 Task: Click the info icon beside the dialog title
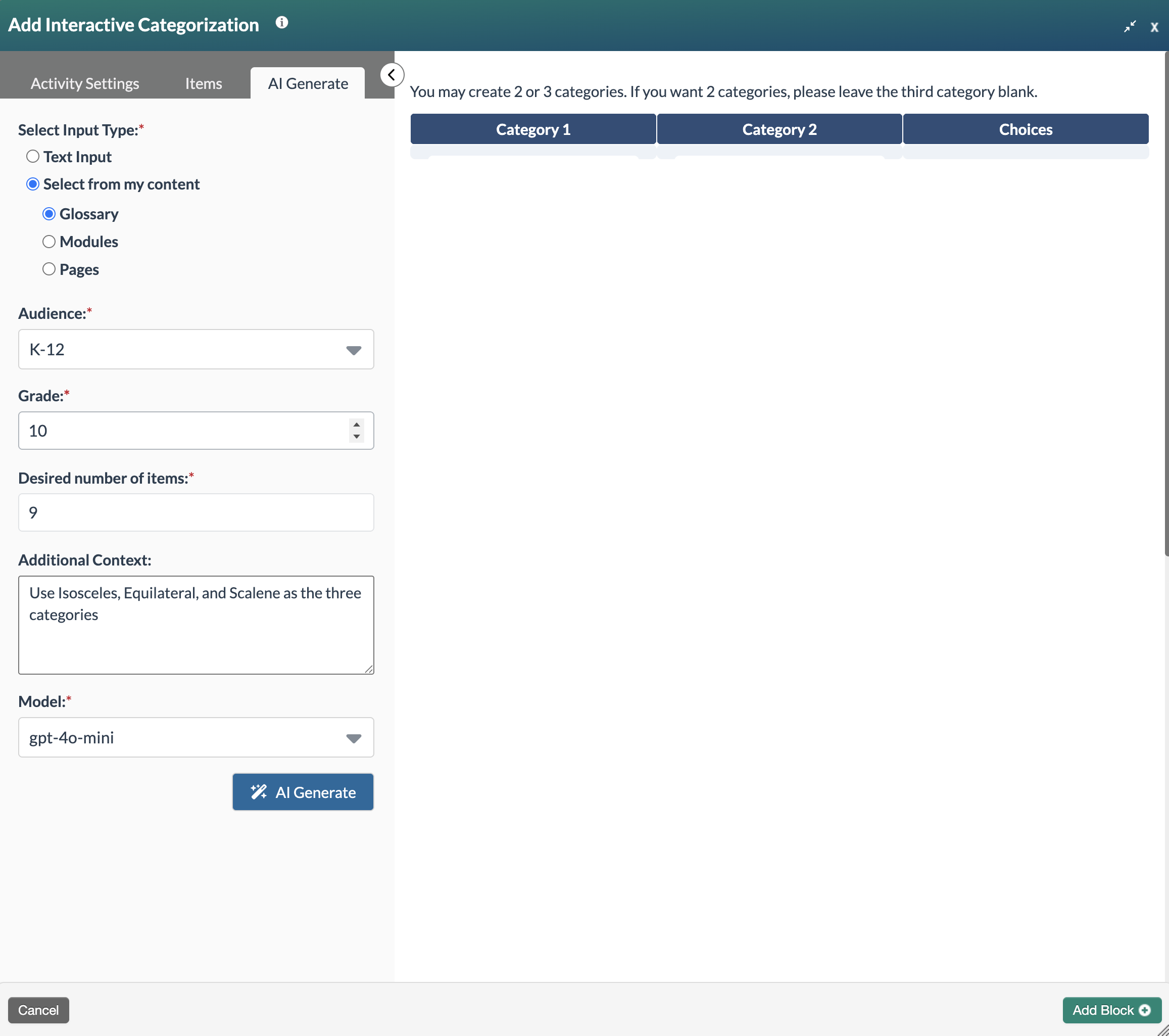point(281,22)
